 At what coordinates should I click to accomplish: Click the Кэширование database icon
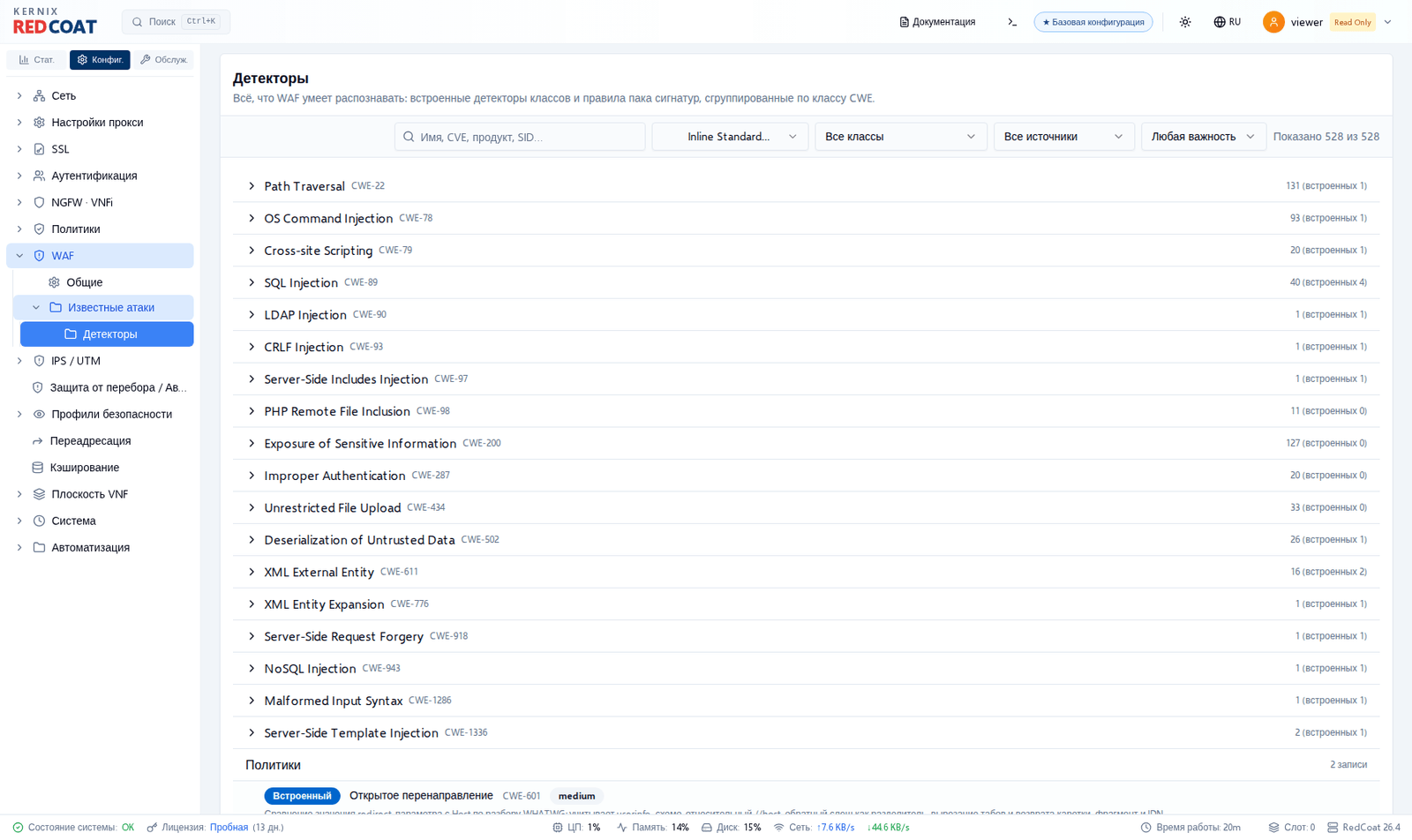point(37,468)
